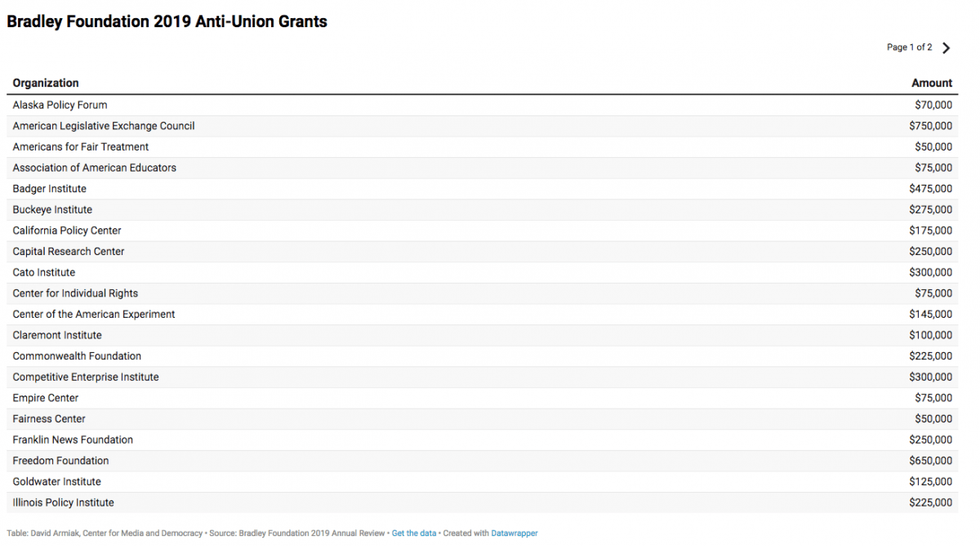Click the chart title heading
980x546 pixels.
[x=167, y=21]
